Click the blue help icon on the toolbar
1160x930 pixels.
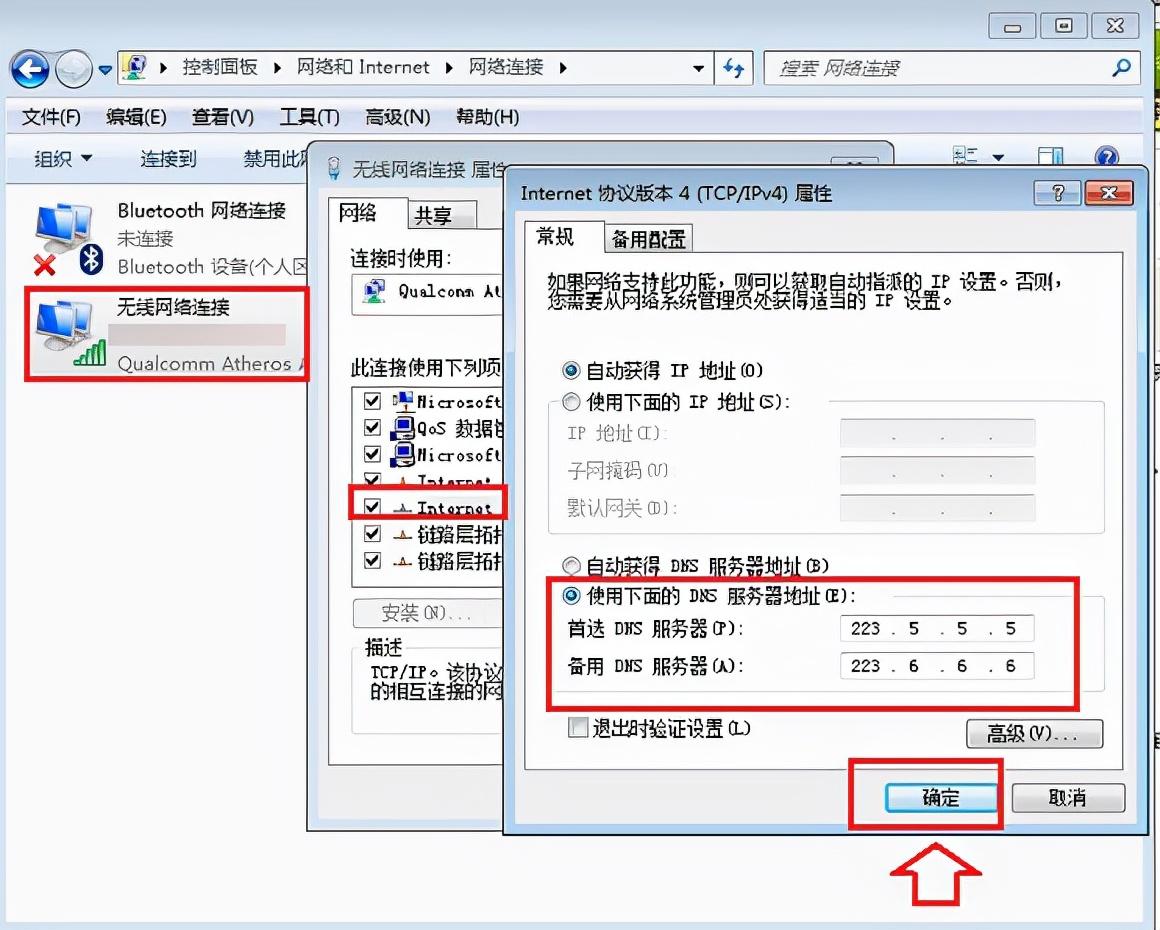pos(1106,157)
